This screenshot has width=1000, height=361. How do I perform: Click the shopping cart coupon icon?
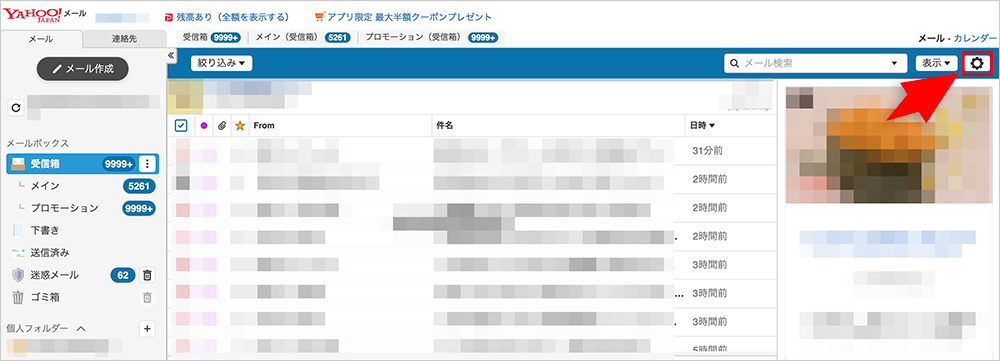tap(320, 17)
